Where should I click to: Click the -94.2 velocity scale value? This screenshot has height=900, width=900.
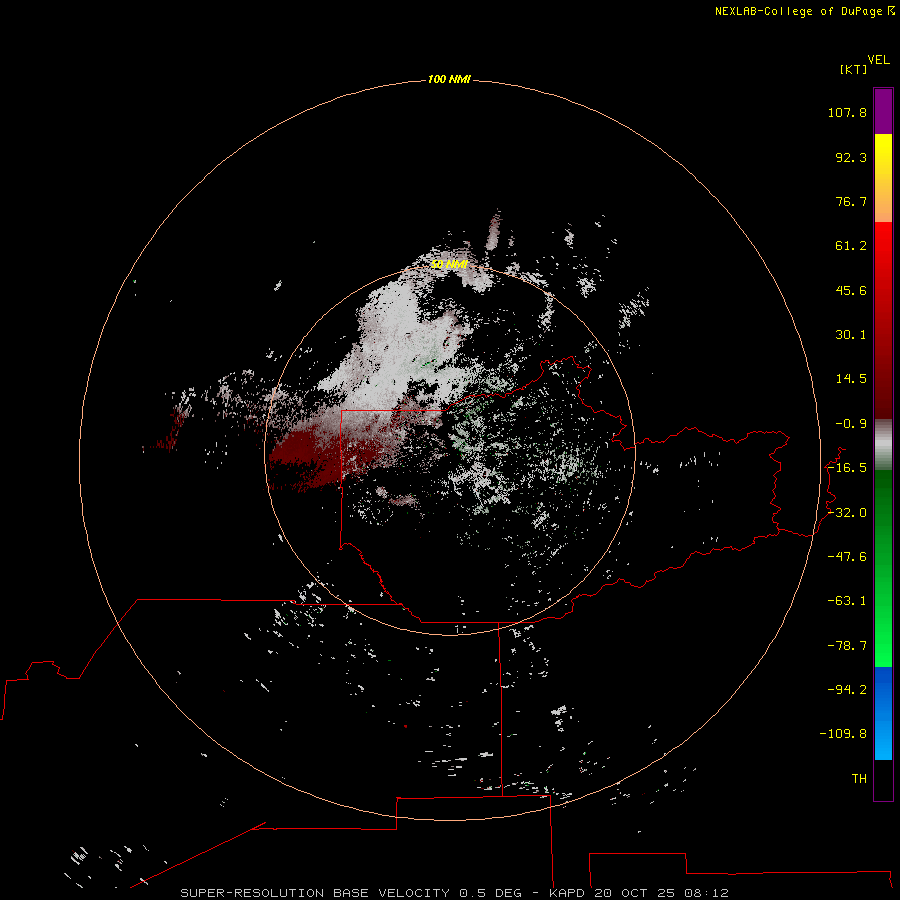point(847,689)
